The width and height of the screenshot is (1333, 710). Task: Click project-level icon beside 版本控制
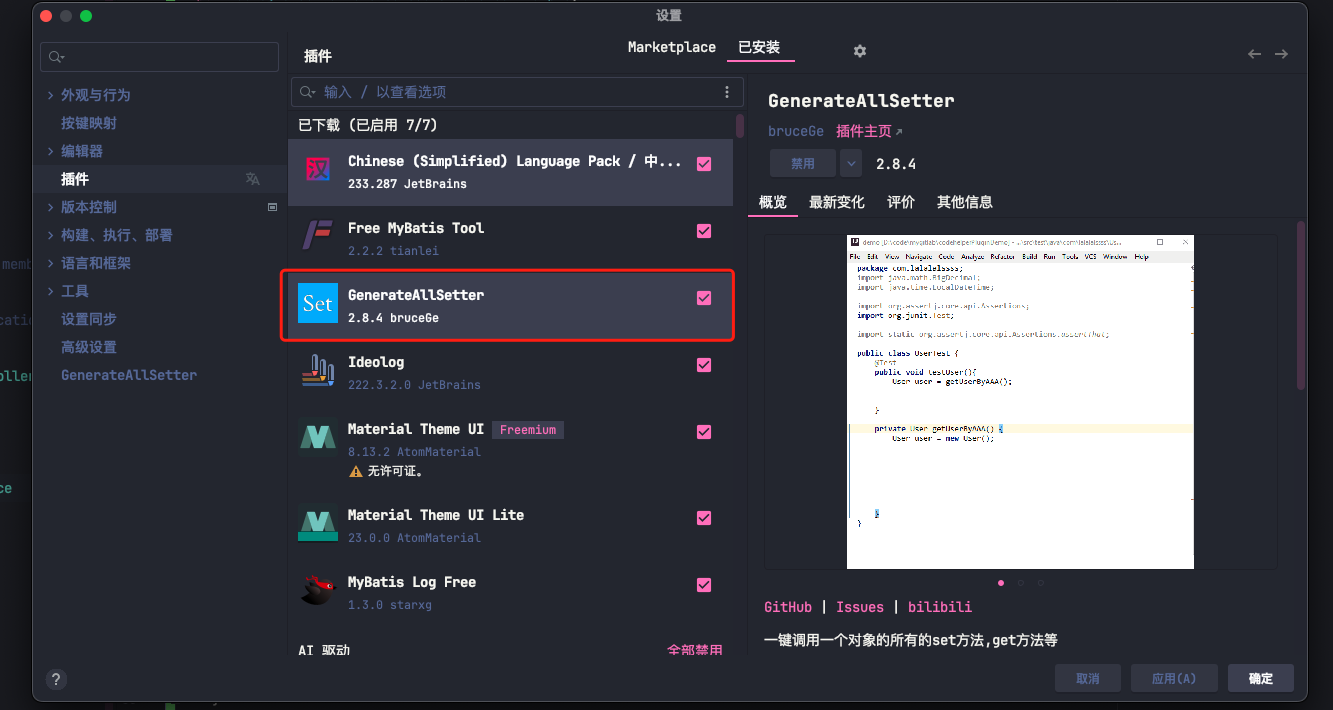tap(272, 207)
